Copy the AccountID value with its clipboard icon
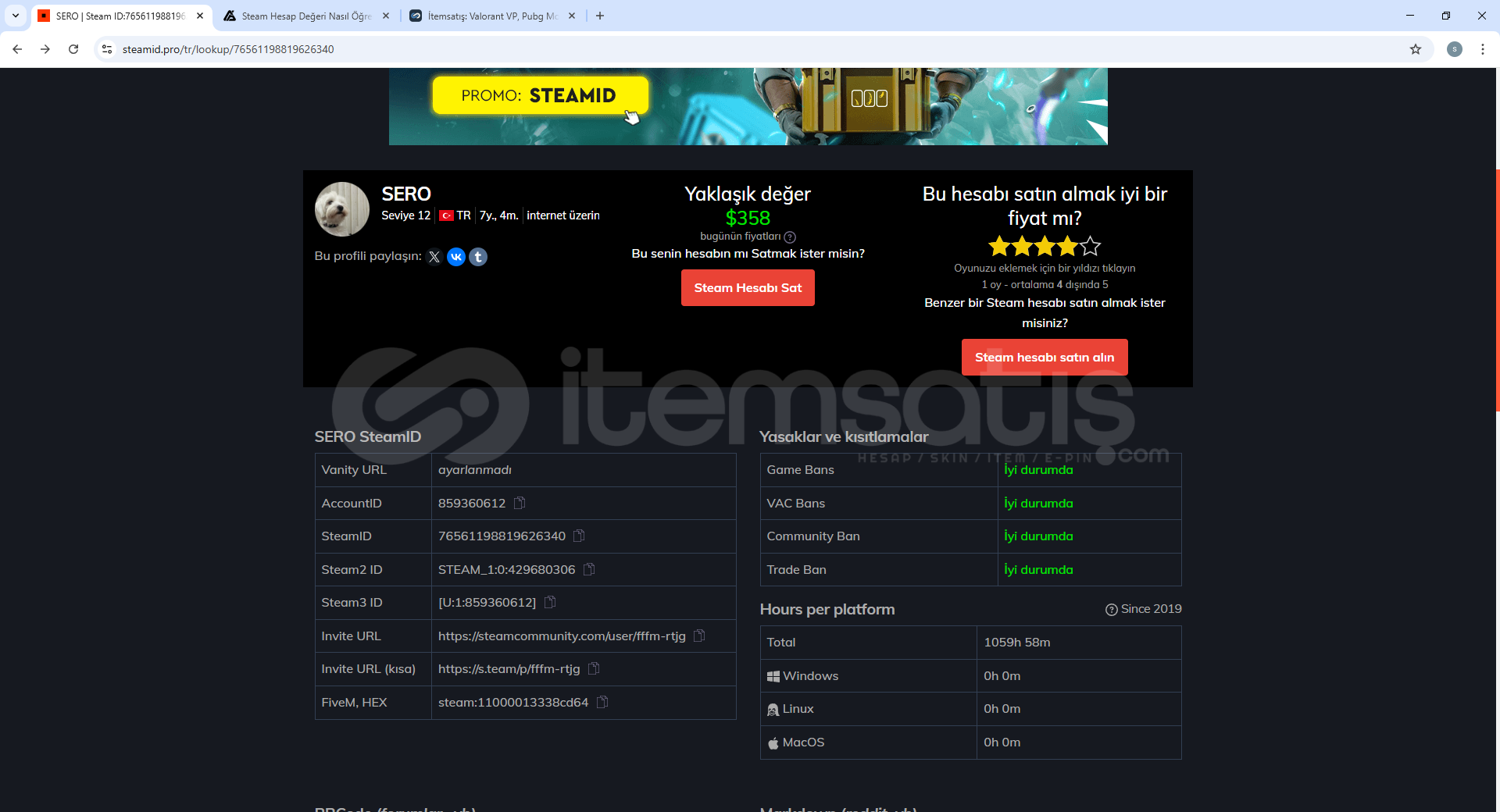 coord(520,503)
